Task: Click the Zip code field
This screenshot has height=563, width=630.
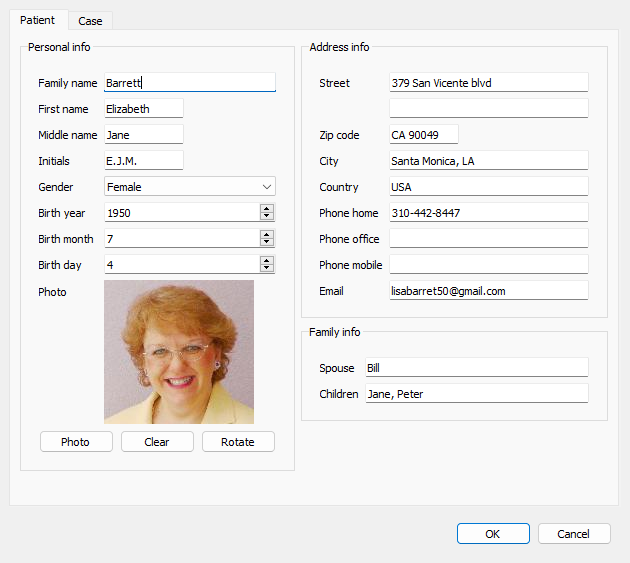Action: (x=423, y=135)
